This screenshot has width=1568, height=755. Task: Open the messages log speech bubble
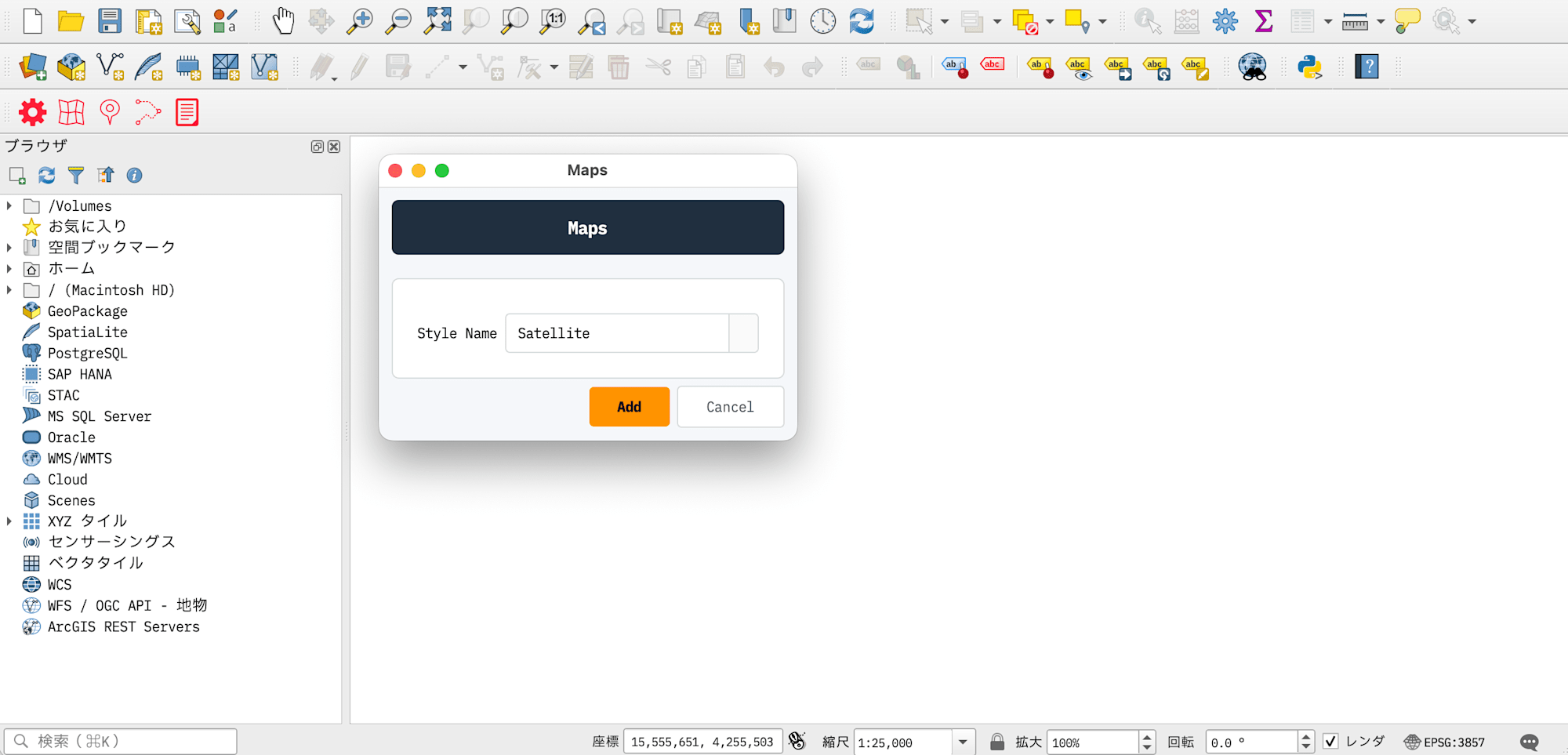click(1530, 742)
